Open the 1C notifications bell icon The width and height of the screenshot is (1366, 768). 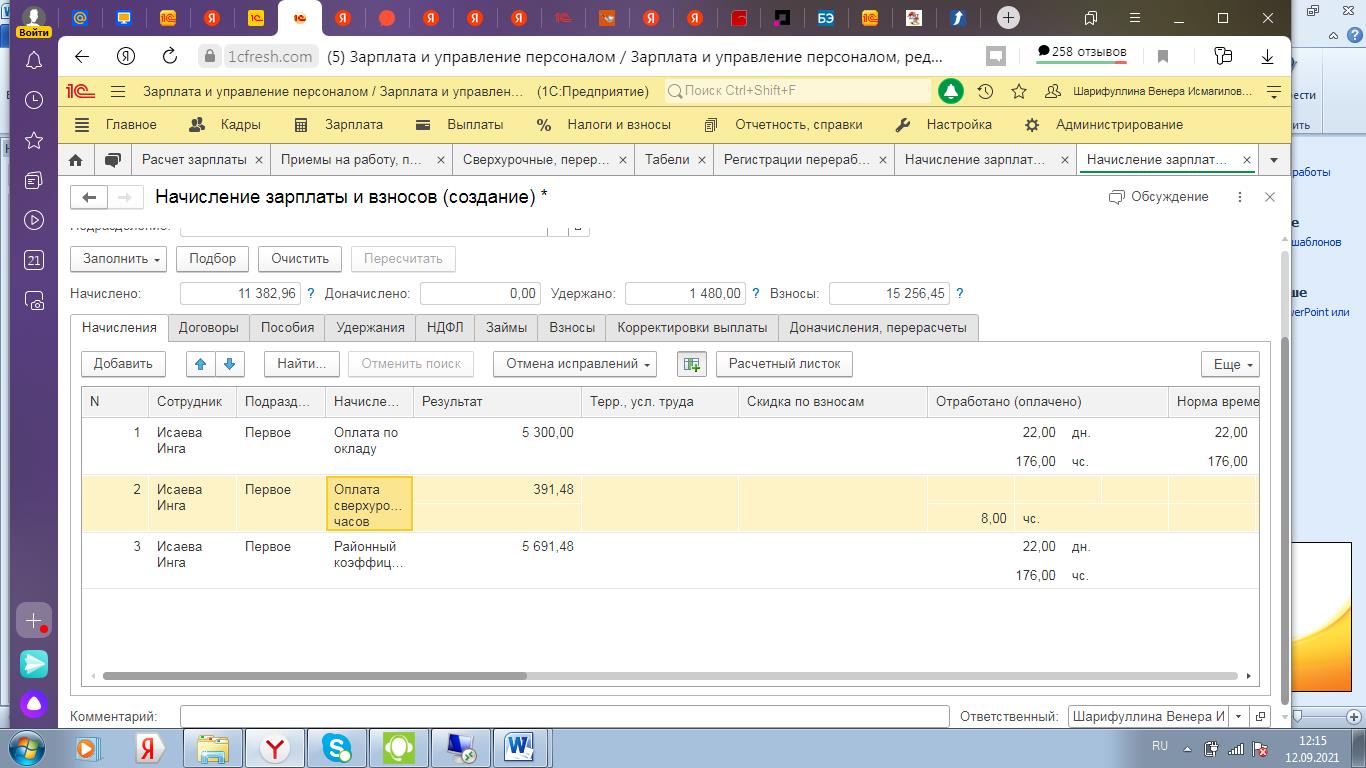tap(950, 91)
